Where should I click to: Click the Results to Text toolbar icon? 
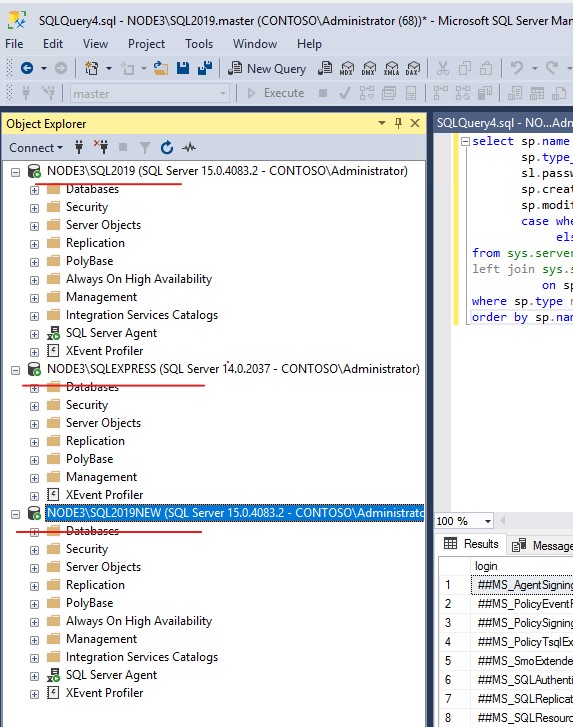click(515, 94)
